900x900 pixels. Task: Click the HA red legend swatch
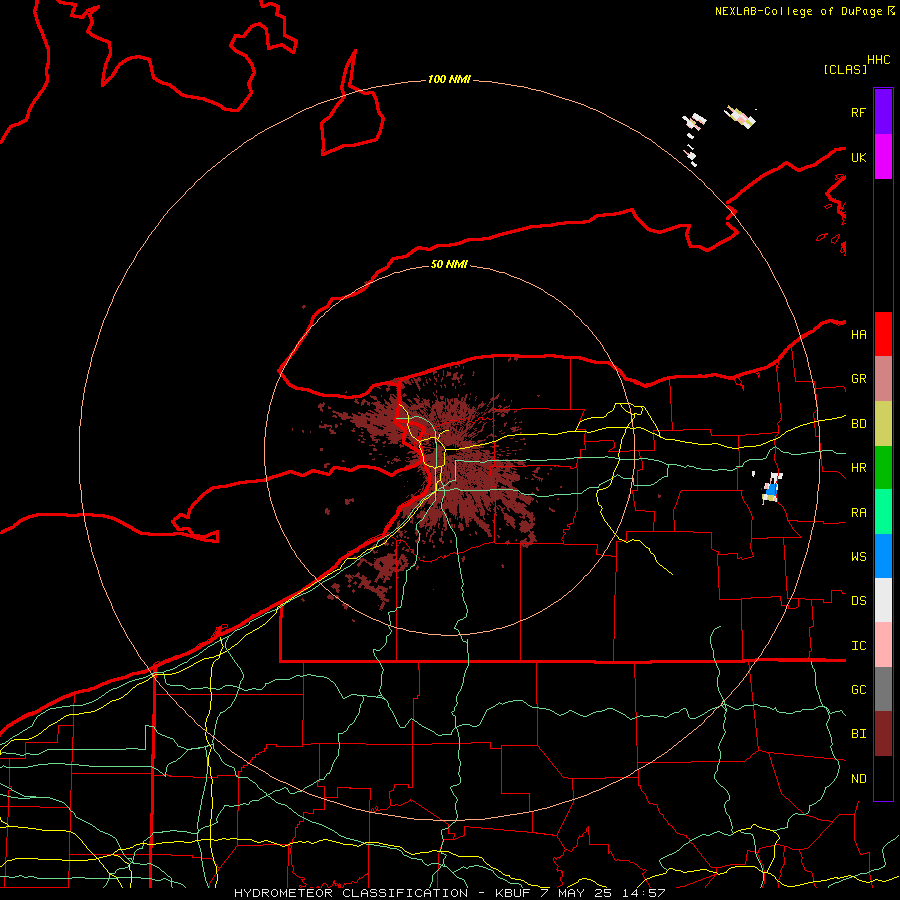[883, 334]
